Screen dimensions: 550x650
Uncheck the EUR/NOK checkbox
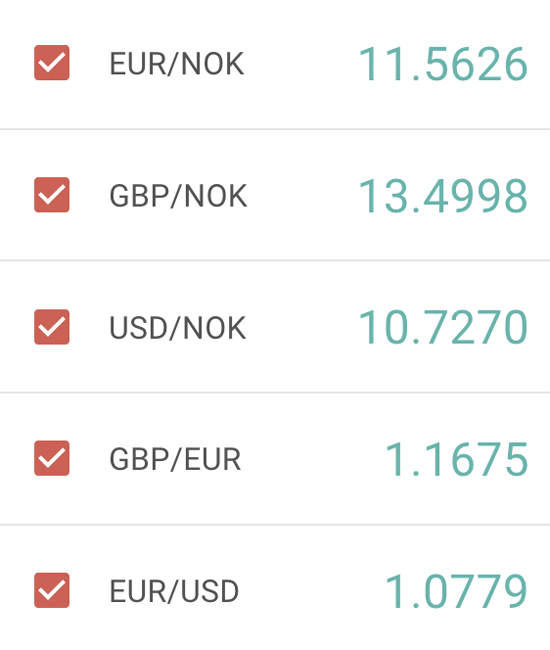[51, 63]
